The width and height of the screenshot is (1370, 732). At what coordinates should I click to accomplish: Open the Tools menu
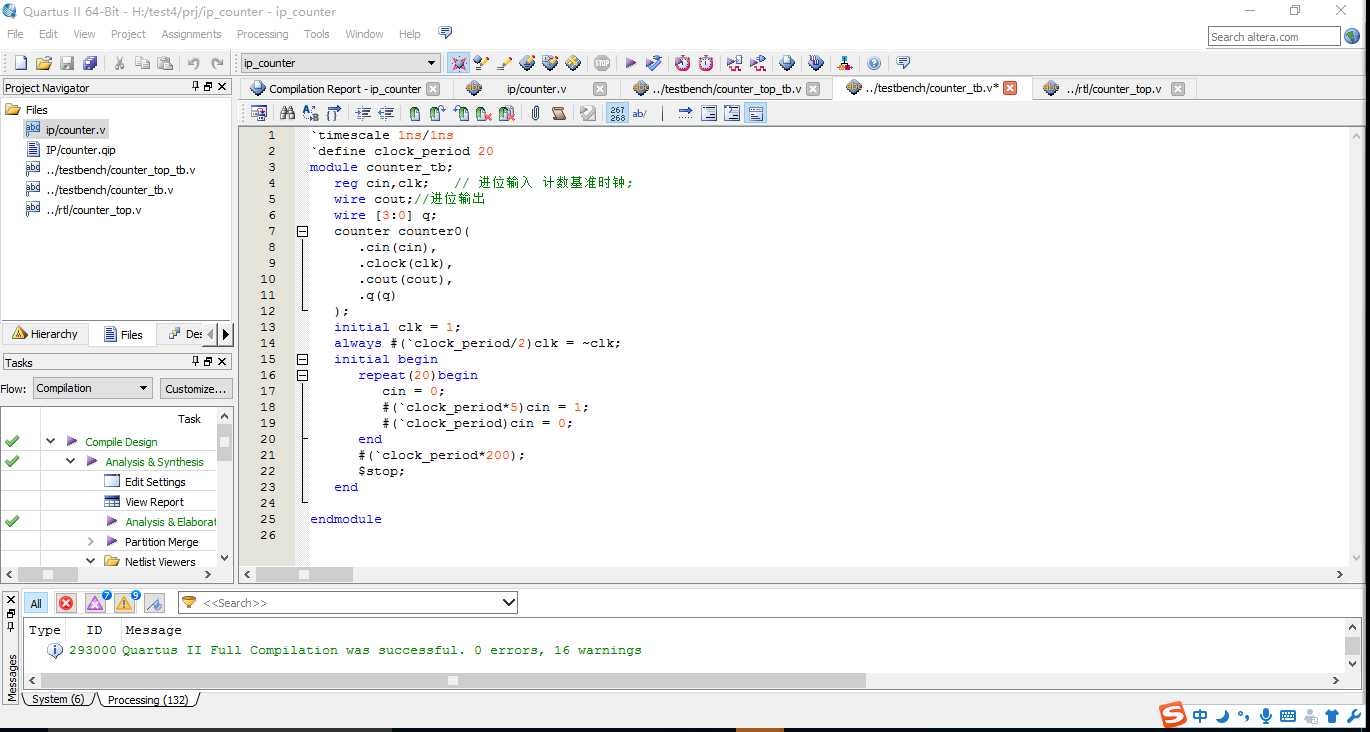[316, 34]
